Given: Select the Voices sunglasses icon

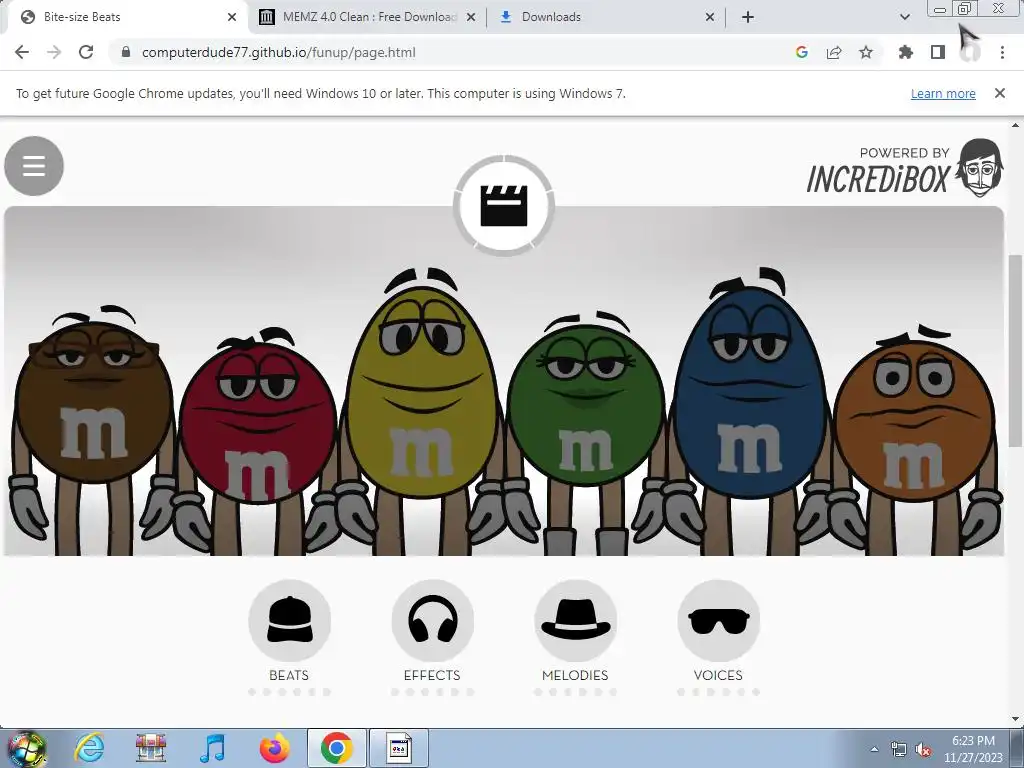Looking at the screenshot, I should pos(718,620).
